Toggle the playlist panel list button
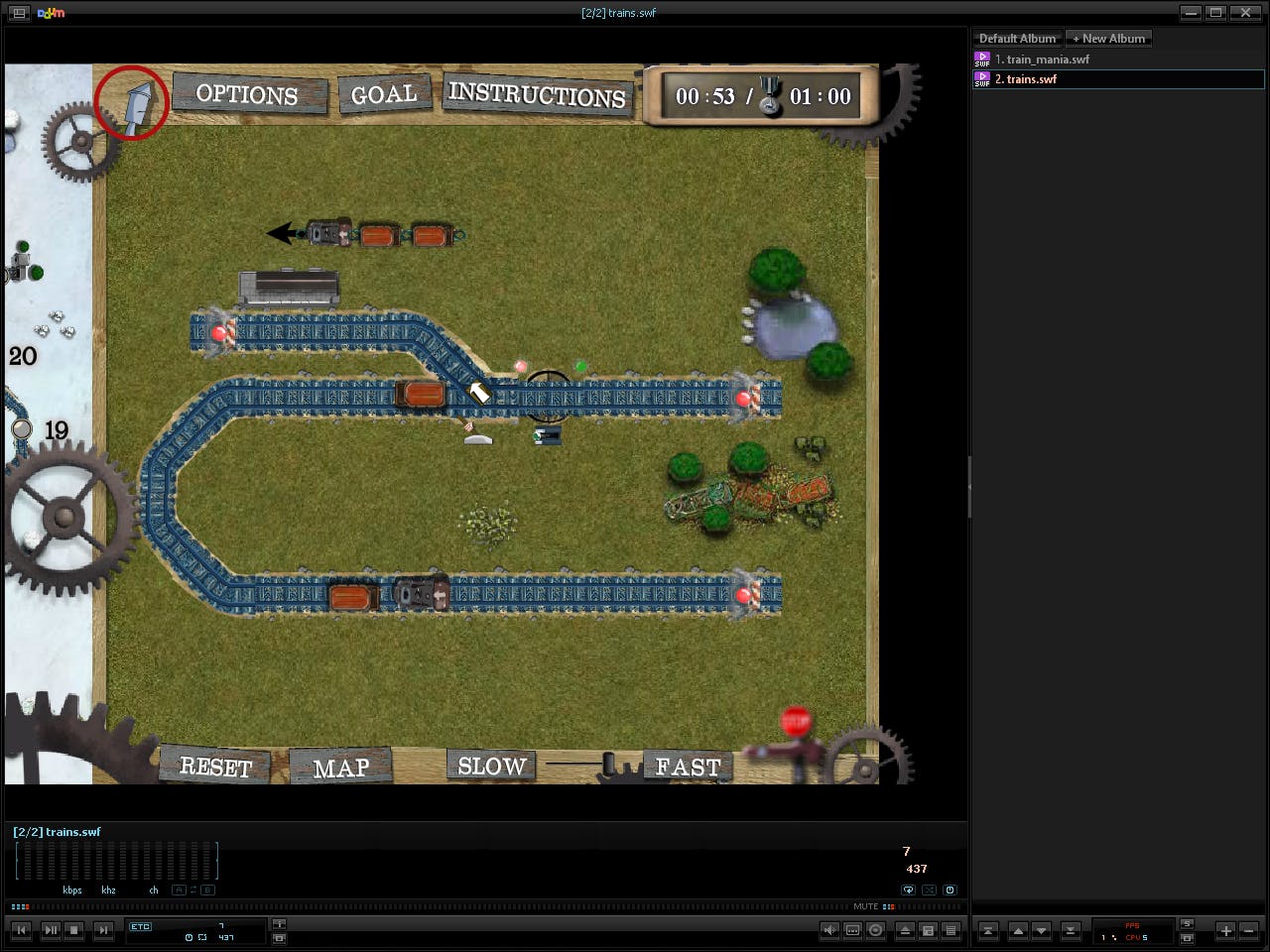1270x952 pixels. [951, 930]
